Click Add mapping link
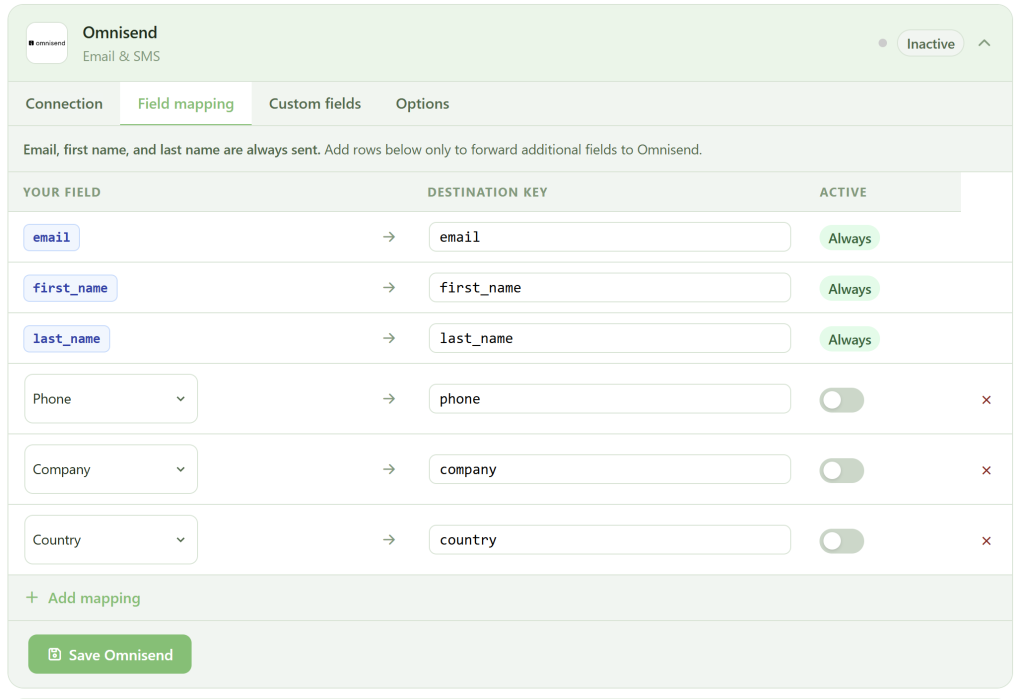This screenshot has width=1024, height=699. tap(83, 598)
